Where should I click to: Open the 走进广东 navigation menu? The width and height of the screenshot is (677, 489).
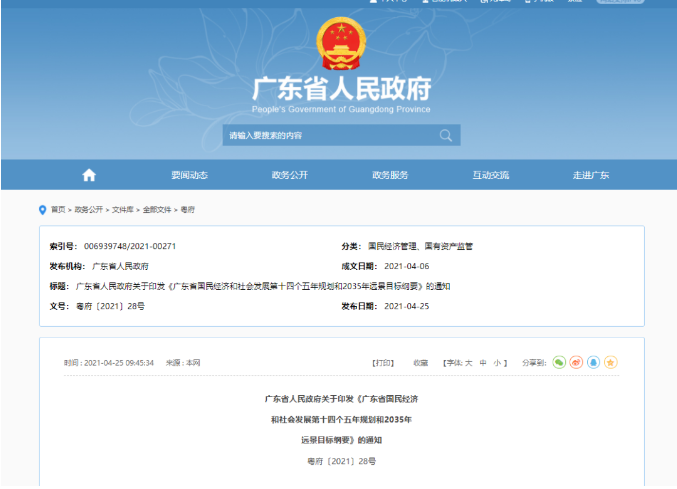point(591,175)
